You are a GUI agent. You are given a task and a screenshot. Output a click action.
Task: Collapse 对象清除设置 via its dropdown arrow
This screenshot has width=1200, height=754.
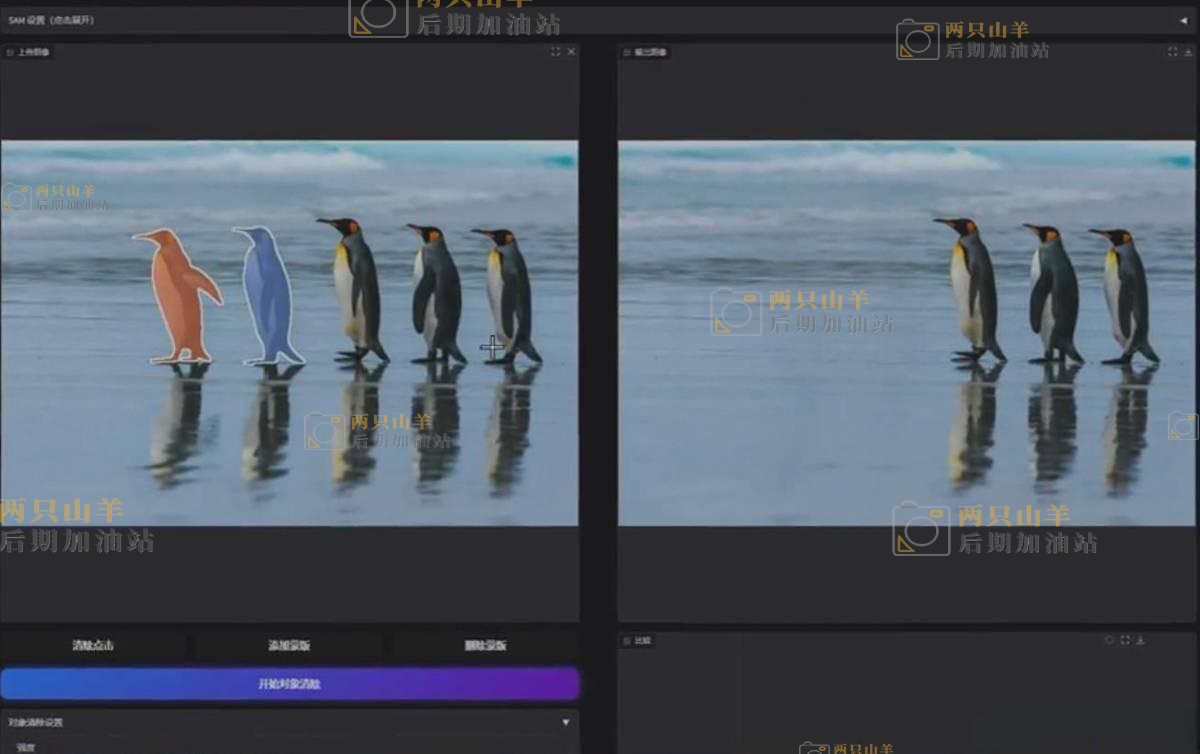pyautogui.click(x=565, y=722)
